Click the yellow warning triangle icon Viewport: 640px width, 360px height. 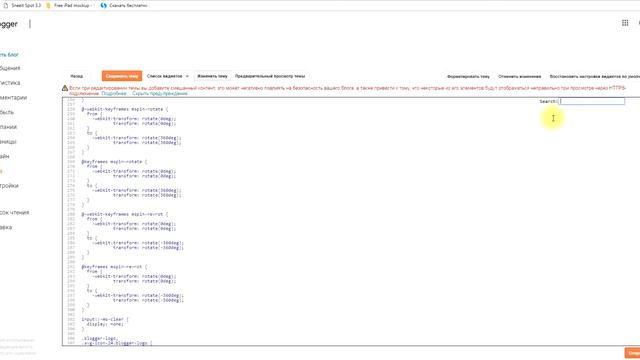coord(65,88)
